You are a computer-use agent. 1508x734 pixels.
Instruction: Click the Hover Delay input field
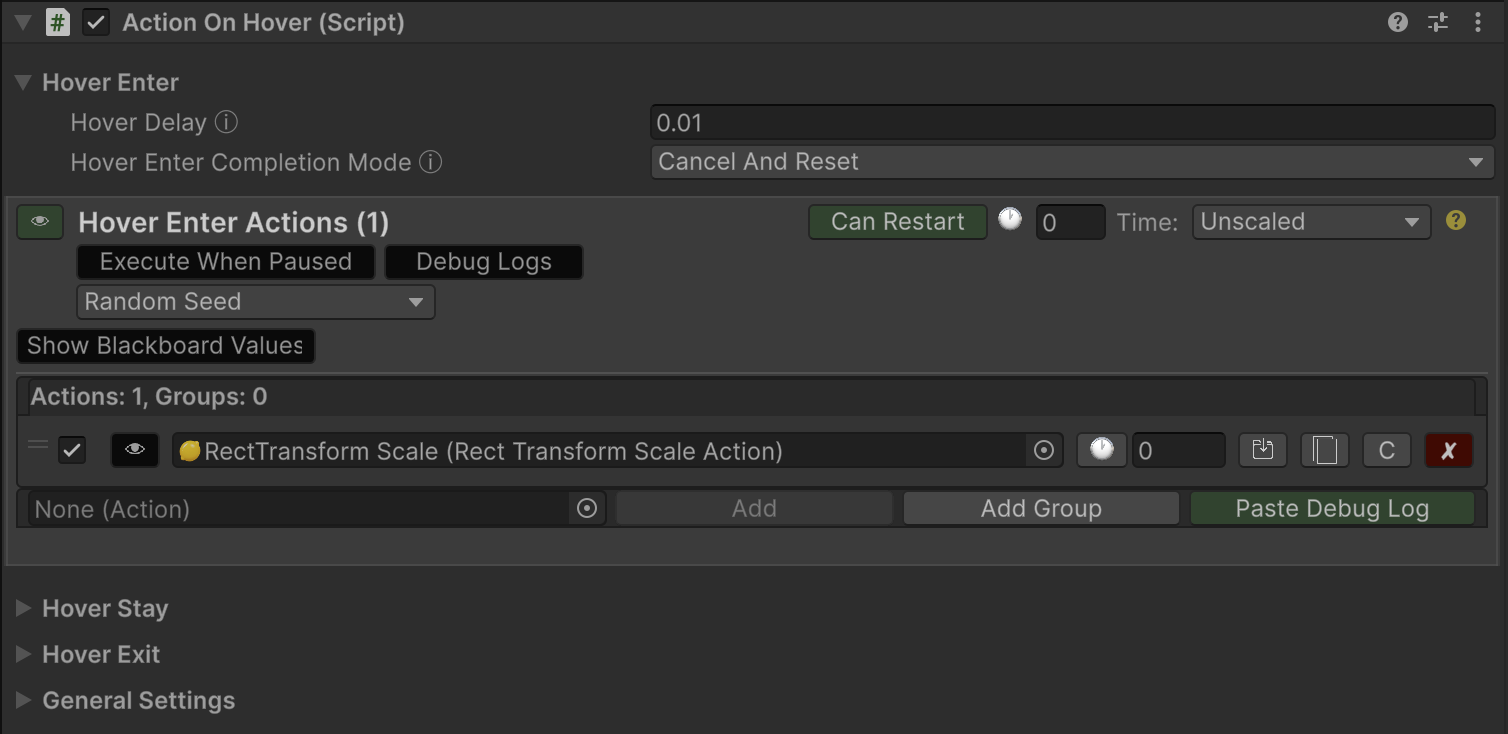pyautogui.click(x=1071, y=123)
